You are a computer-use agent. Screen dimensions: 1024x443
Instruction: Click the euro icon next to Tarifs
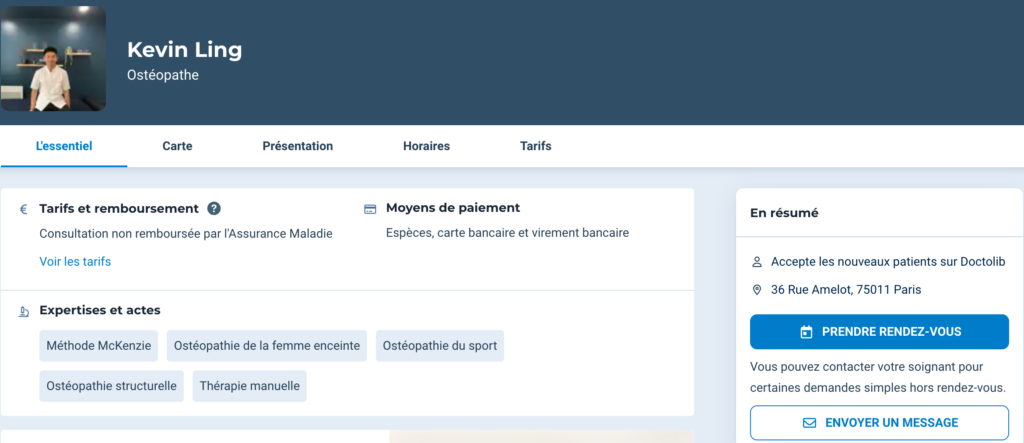click(23, 209)
